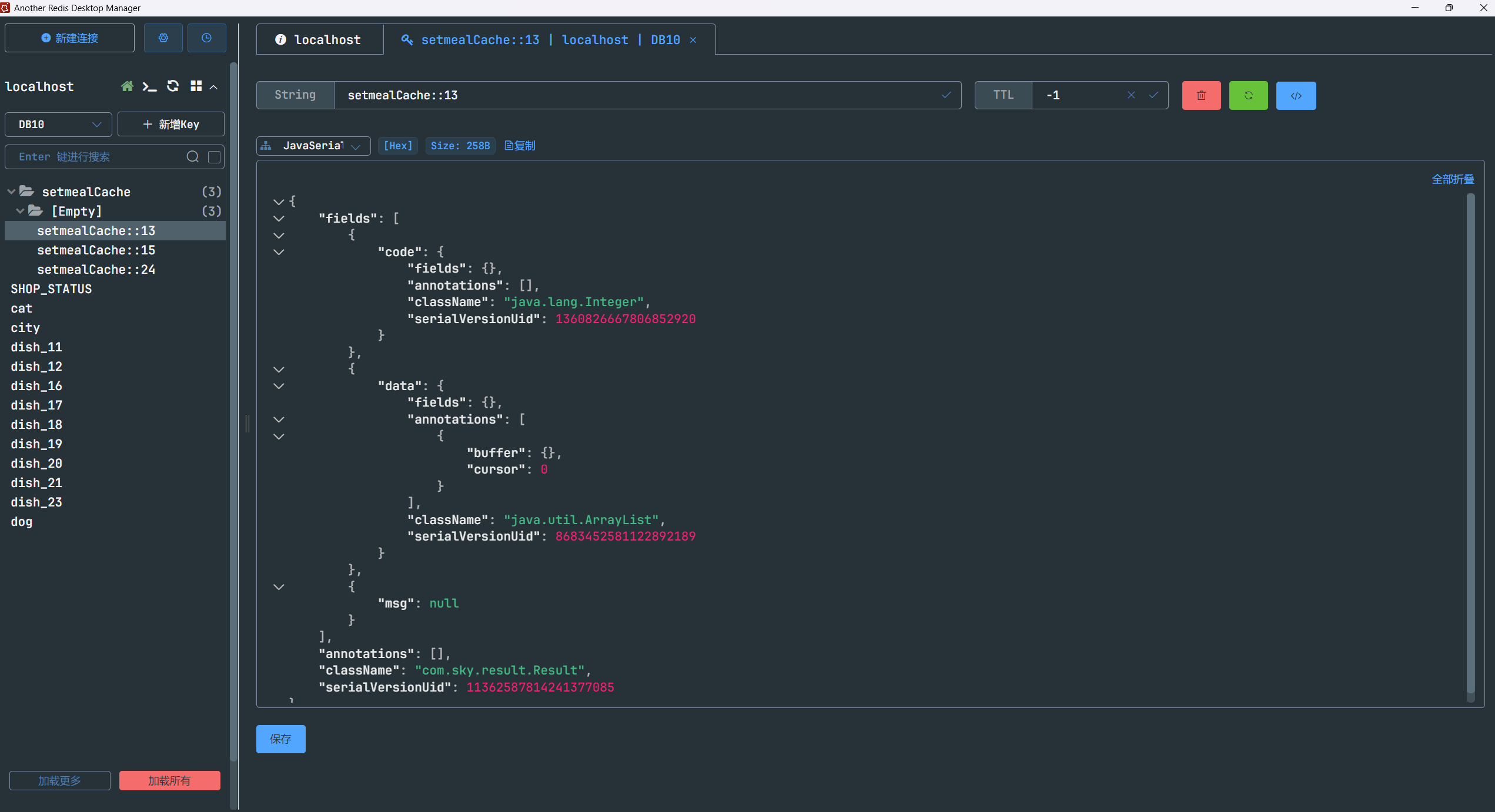Open the command log clock button

pos(207,38)
